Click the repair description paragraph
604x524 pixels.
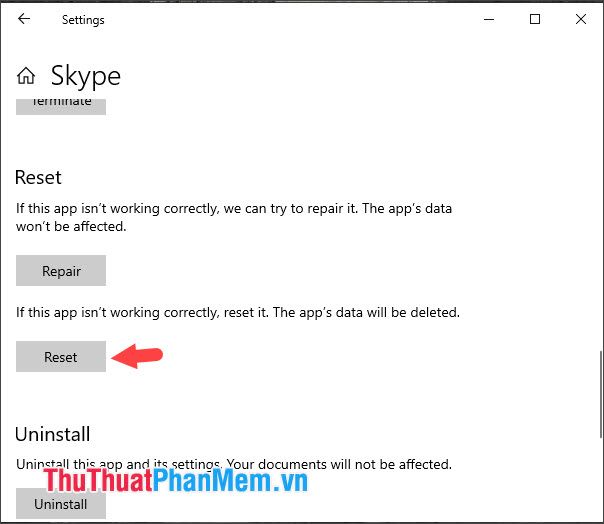[x=234, y=217]
